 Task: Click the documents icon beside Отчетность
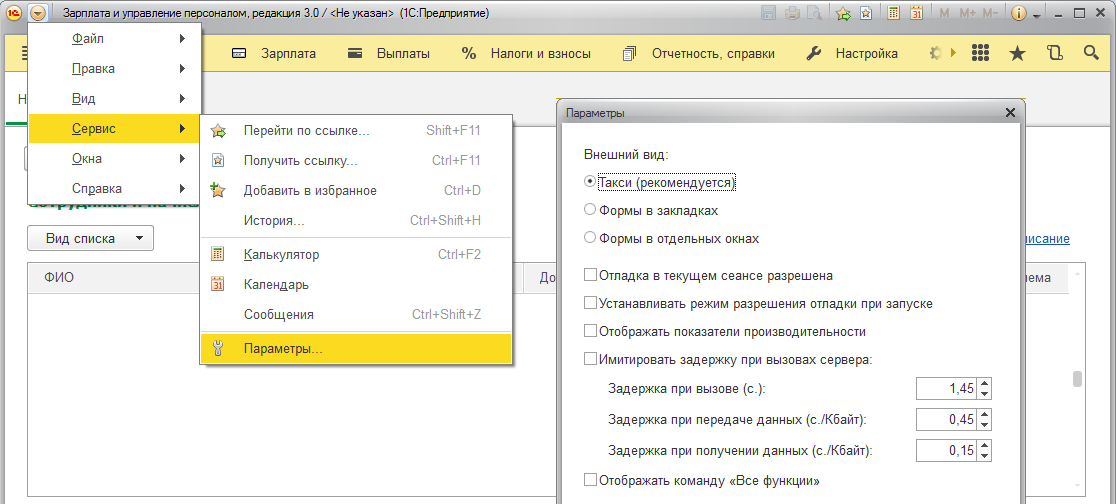click(x=629, y=53)
